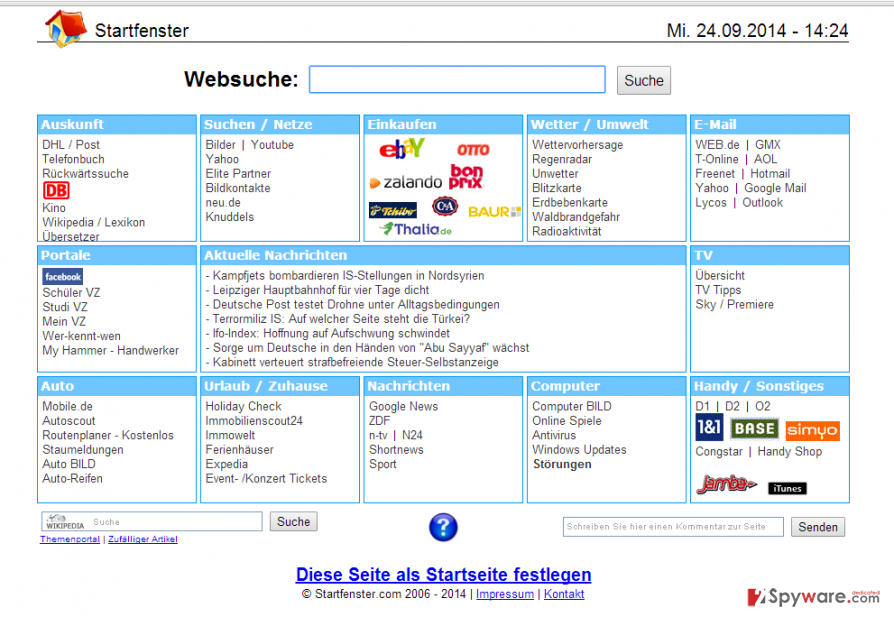Click the BAUR shop logo

(x=494, y=212)
